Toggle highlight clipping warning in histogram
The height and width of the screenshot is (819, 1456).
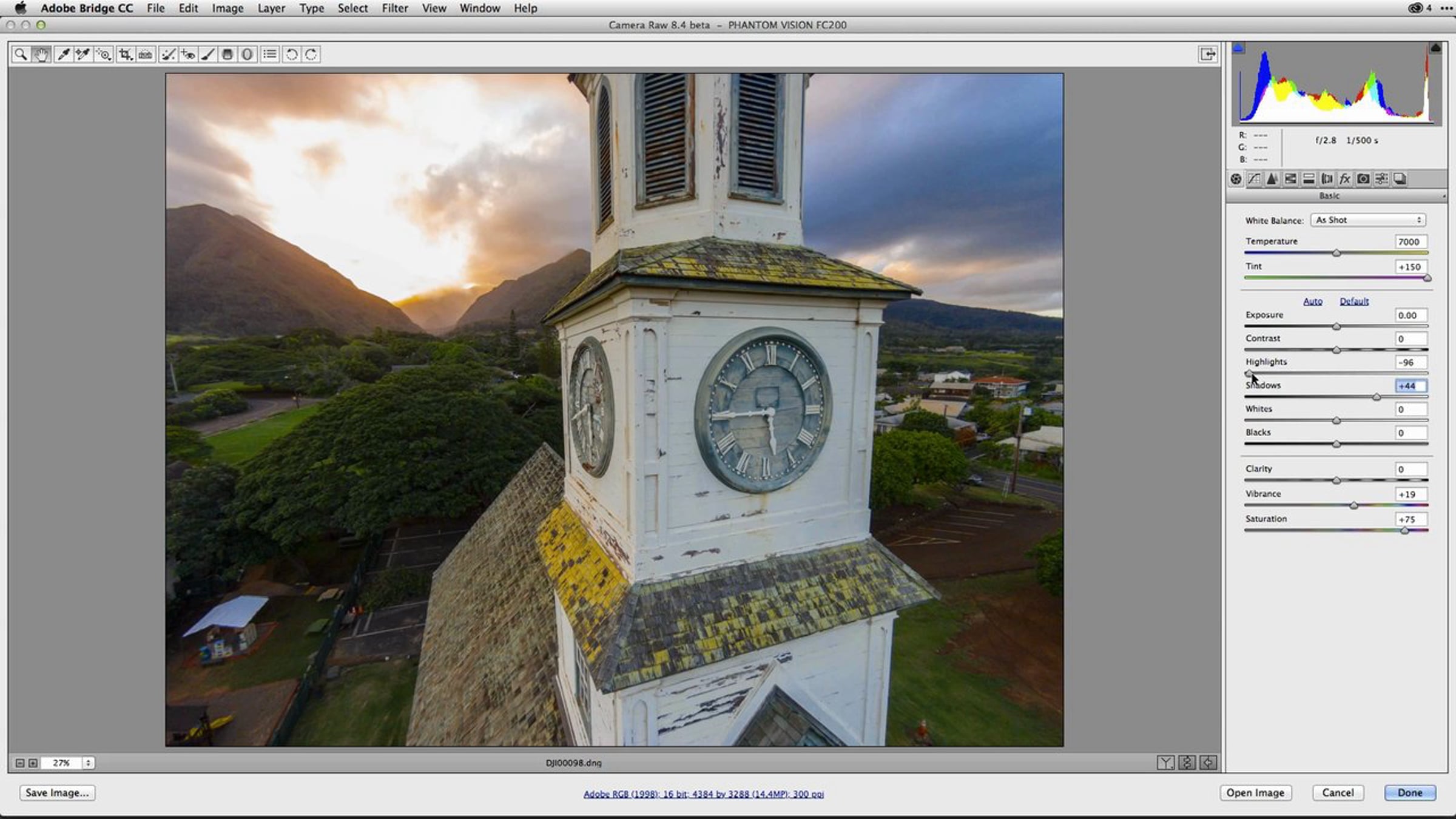click(1435, 49)
